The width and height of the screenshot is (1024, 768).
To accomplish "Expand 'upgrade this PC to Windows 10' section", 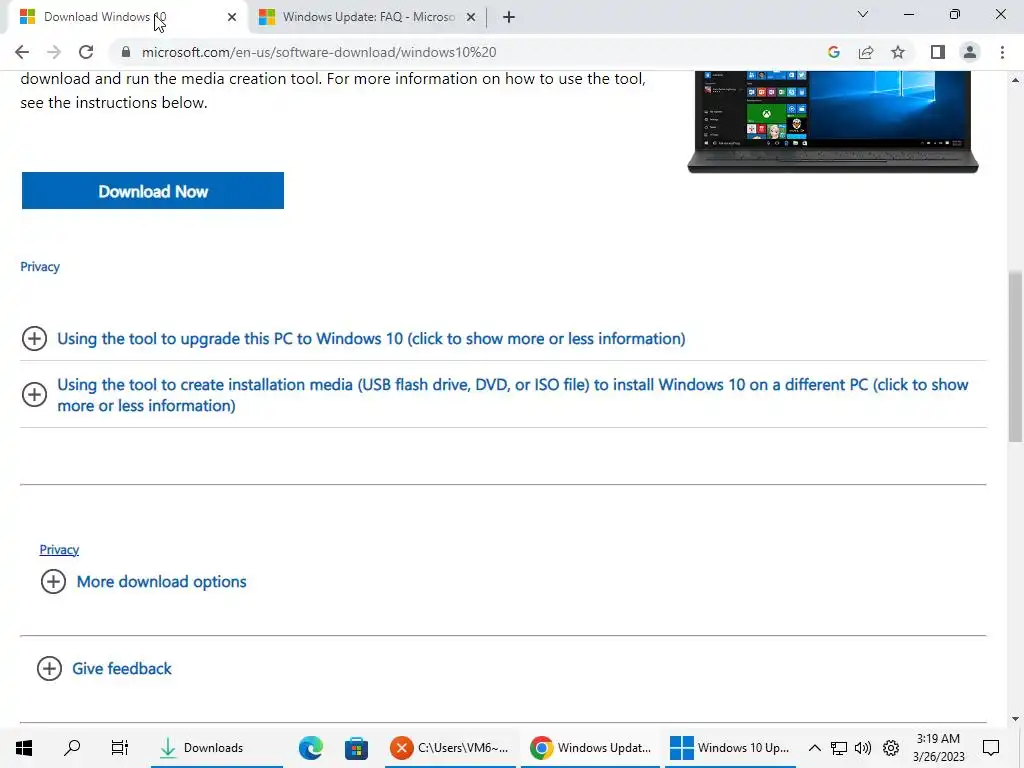I will click(34, 339).
